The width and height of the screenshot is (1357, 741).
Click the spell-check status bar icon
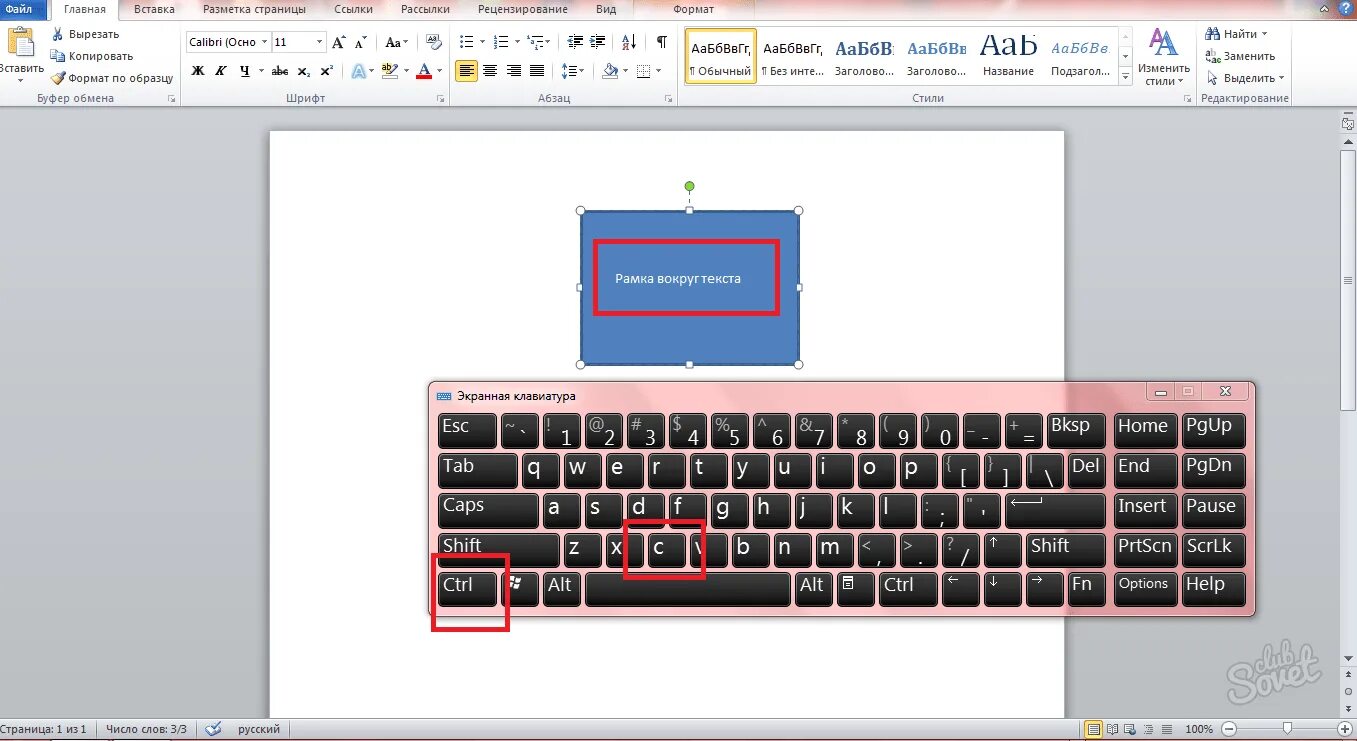pyautogui.click(x=211, y=729)
